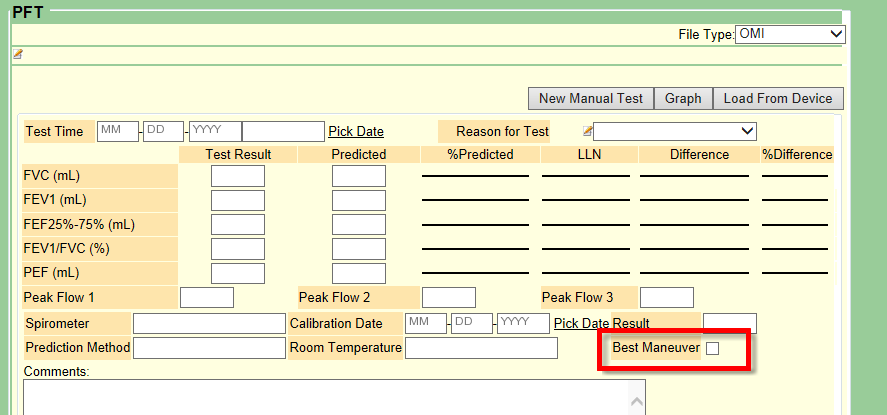The width and height of the screenshot is (887, 415).
Task: Focus the Prediction Method field
Action: point(209,348)
